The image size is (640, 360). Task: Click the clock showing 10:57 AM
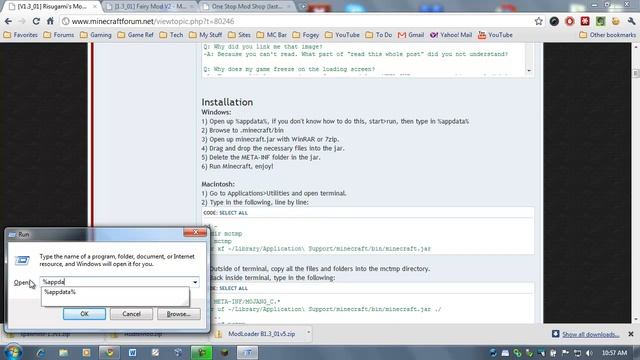pos(614,353)
